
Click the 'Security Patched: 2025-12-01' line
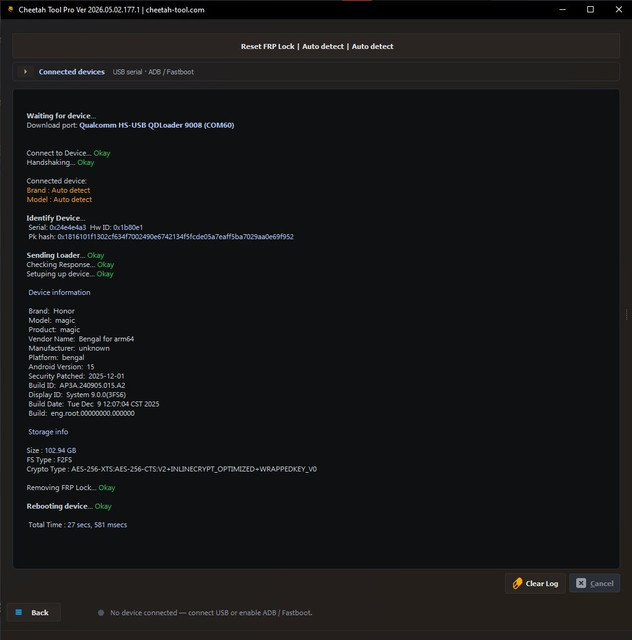(x=76, y=376)
